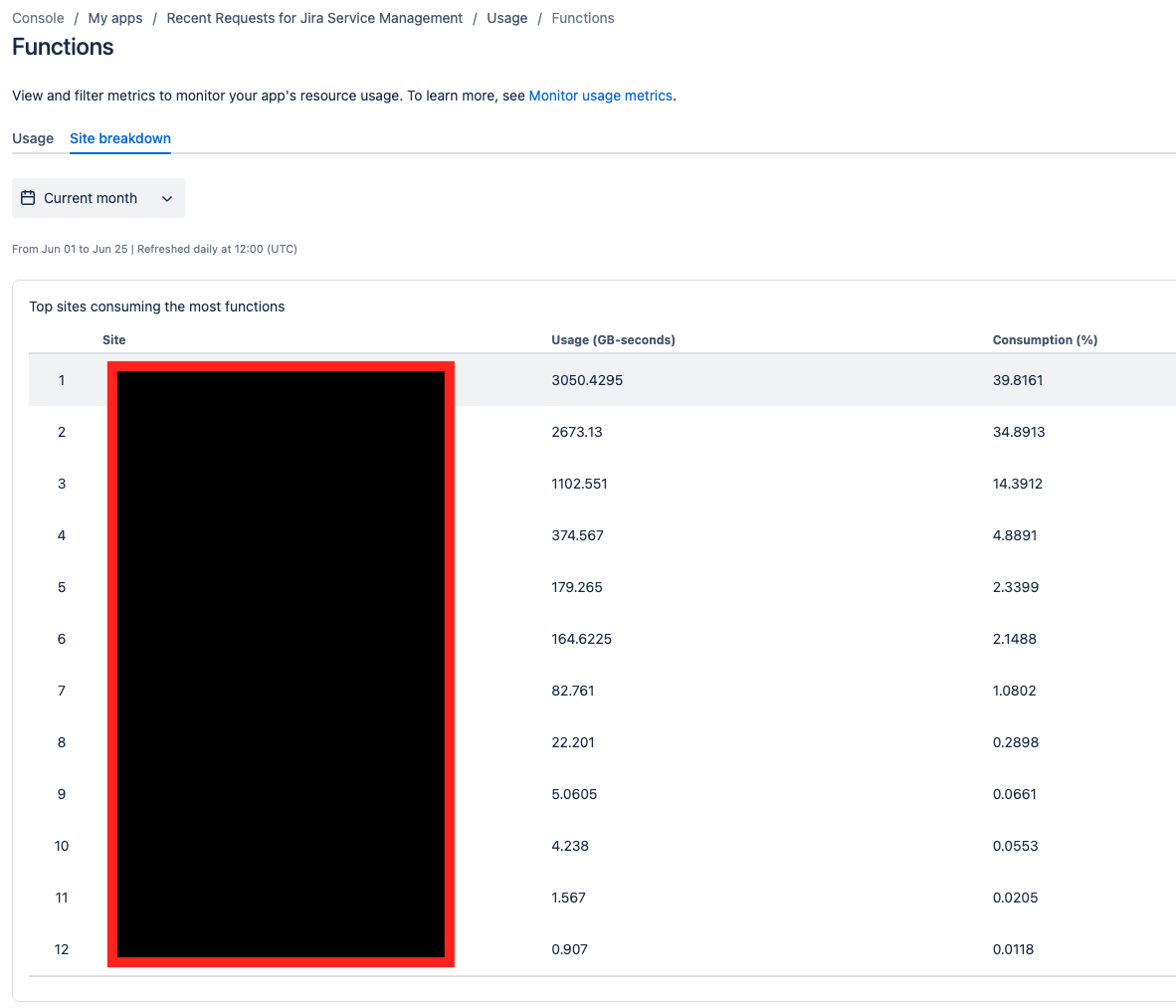Click consumption value 0.0205
Screen dimensions: 1176x1008
[1016, 898]
